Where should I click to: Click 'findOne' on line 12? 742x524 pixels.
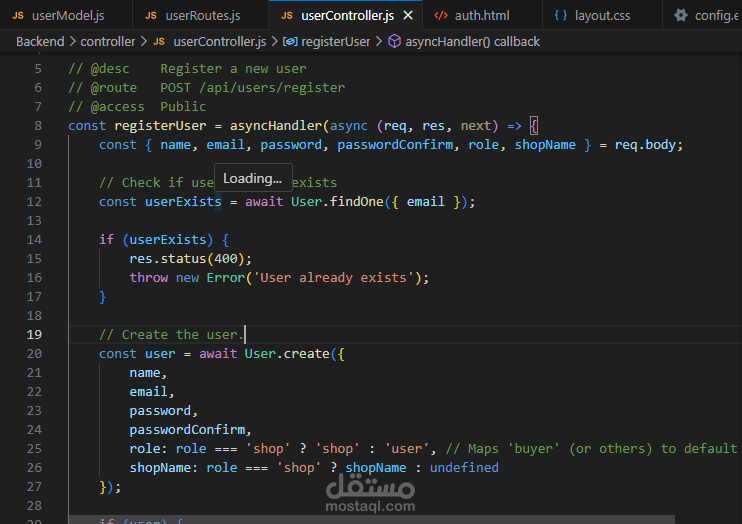[356, 202]
